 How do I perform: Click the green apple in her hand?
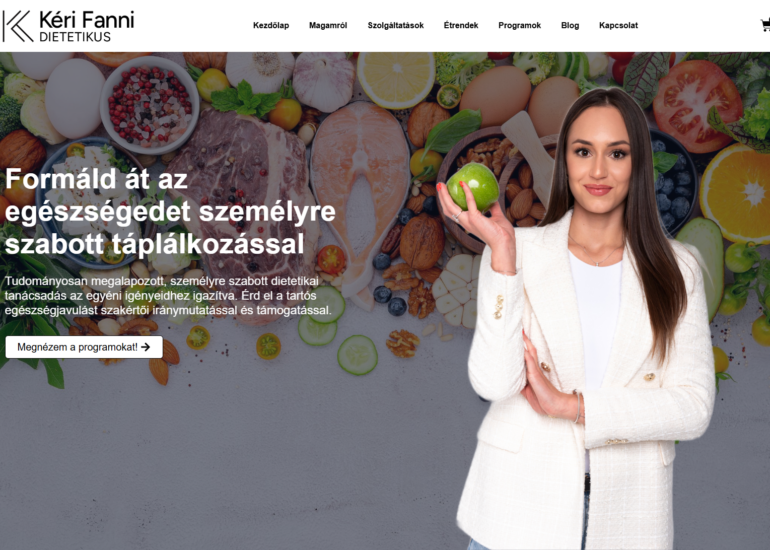tap(473, 187)
